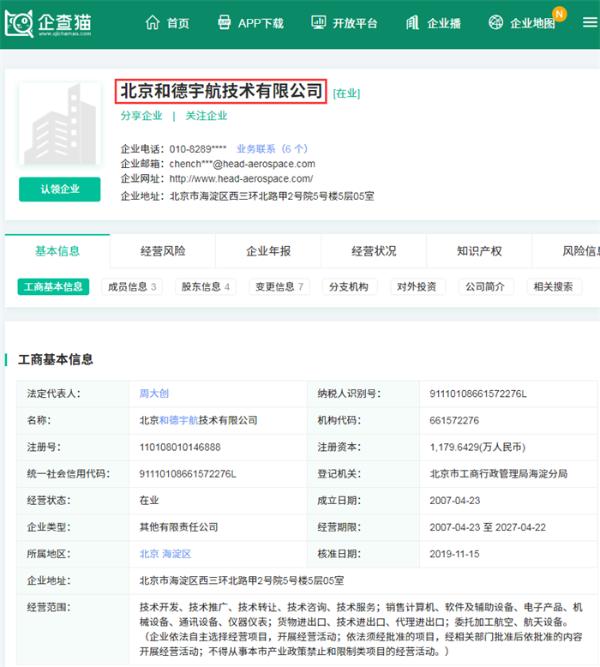The width and height of the screenshot is (600, 667).
Task: Select the 公司简介 sub-tab
Action: click(x=485, y=287)
